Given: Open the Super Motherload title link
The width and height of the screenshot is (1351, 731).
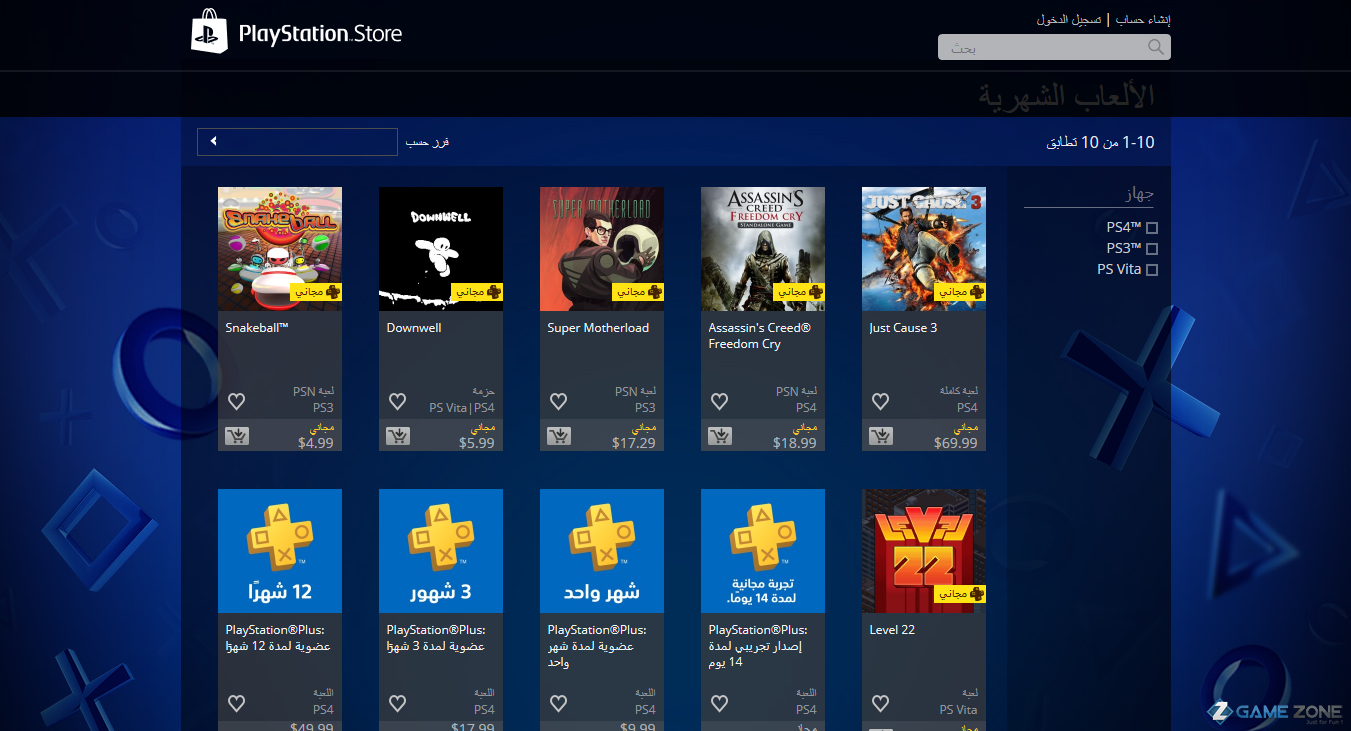Looking at the screenshot, I should (x=598, y=328).
